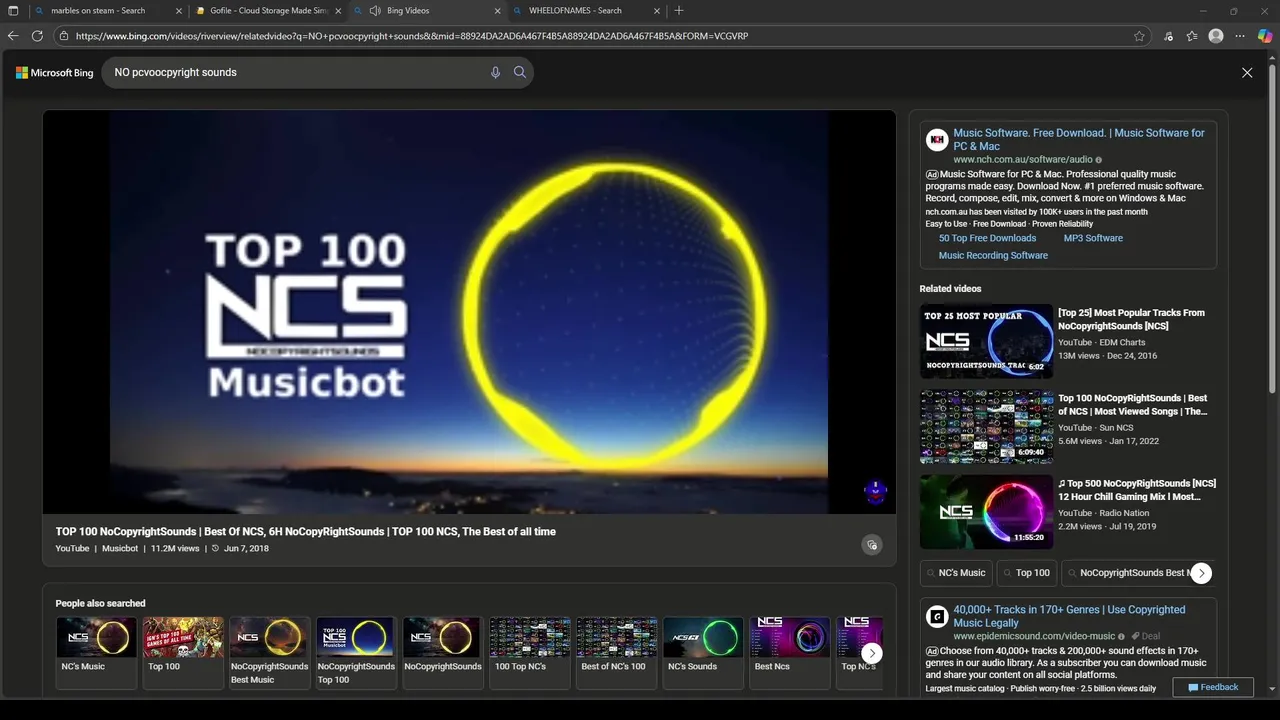Close the Gofile tab
This screenshot has width=1280, height=720.
[339, 11]
